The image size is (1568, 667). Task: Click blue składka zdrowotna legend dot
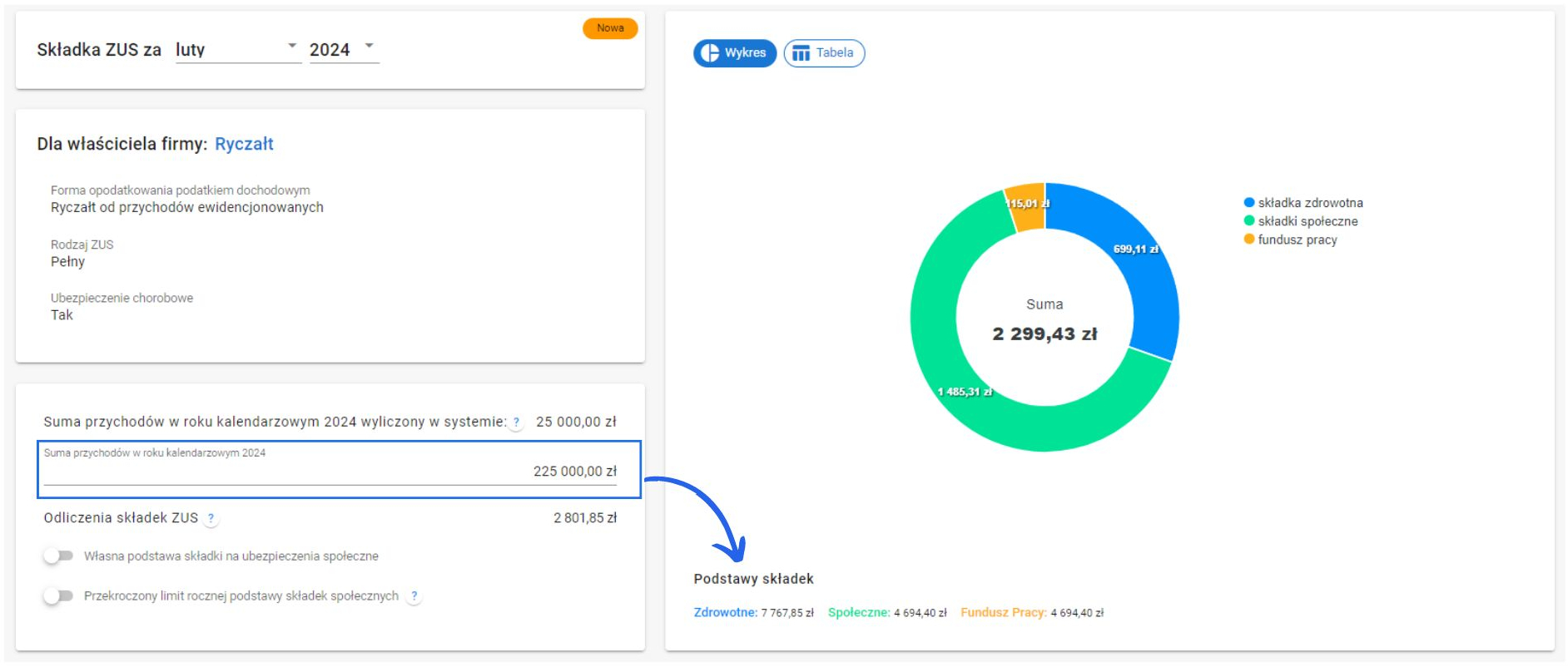pos(1248,203)
